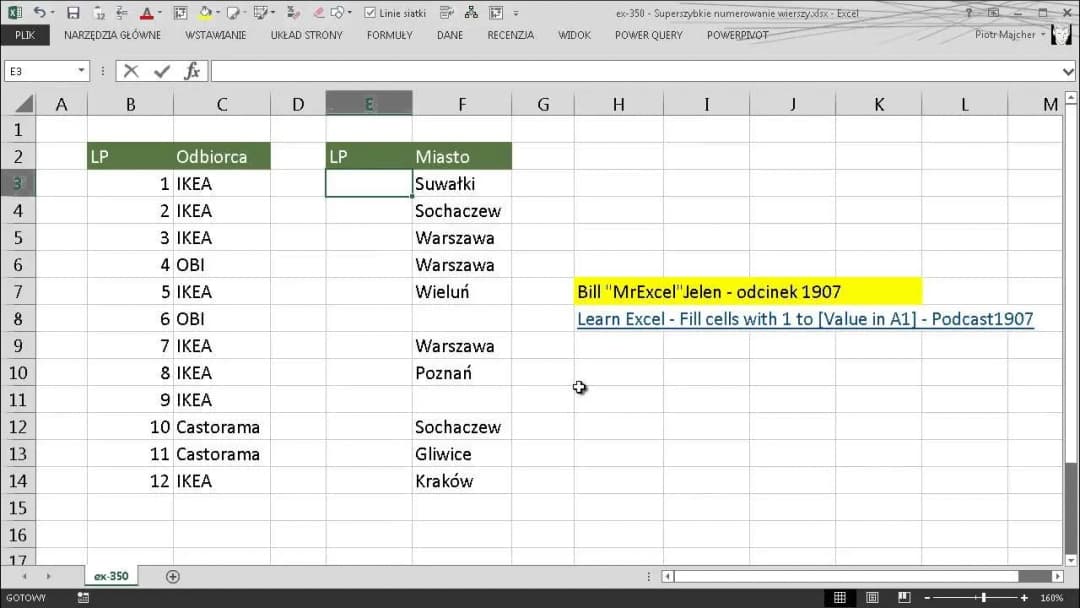Open the Name Box dropdown arrow

82,71
